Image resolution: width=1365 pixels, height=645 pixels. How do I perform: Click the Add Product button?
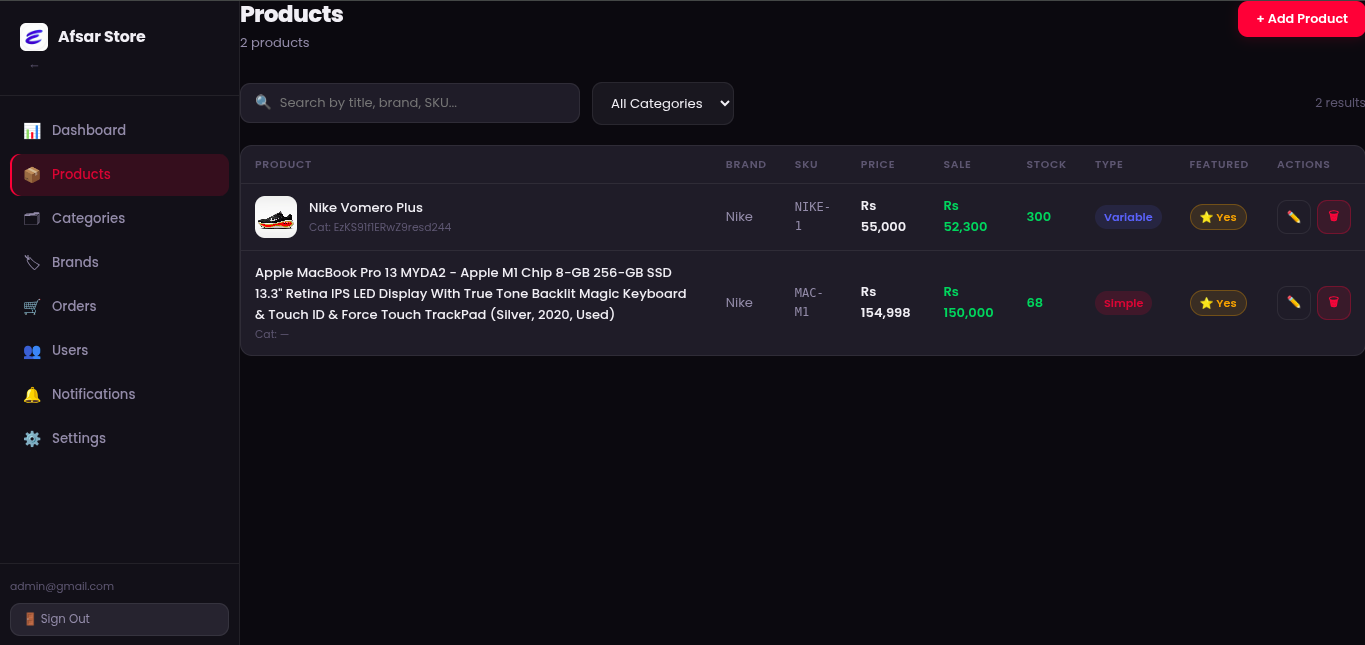[1301, 19]
